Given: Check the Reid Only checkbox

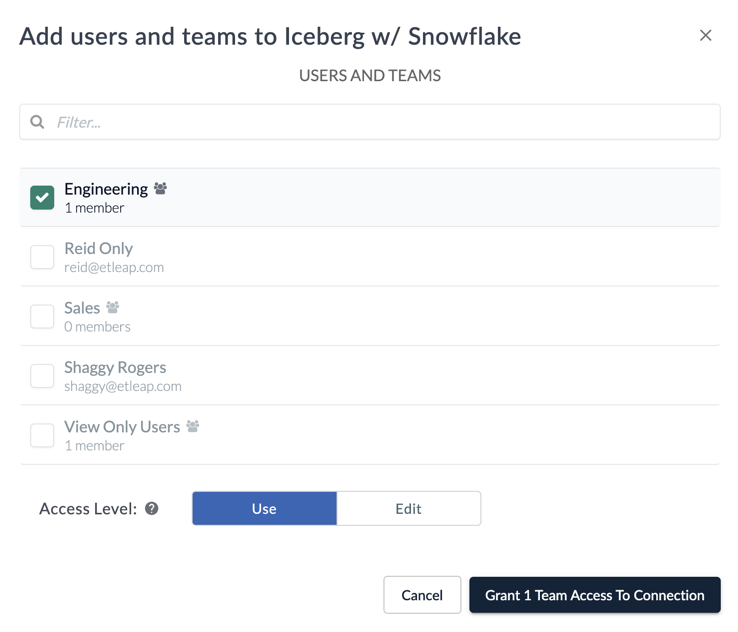Looking at the screenshot, I should pyautogui.click(x=42, y=257).
